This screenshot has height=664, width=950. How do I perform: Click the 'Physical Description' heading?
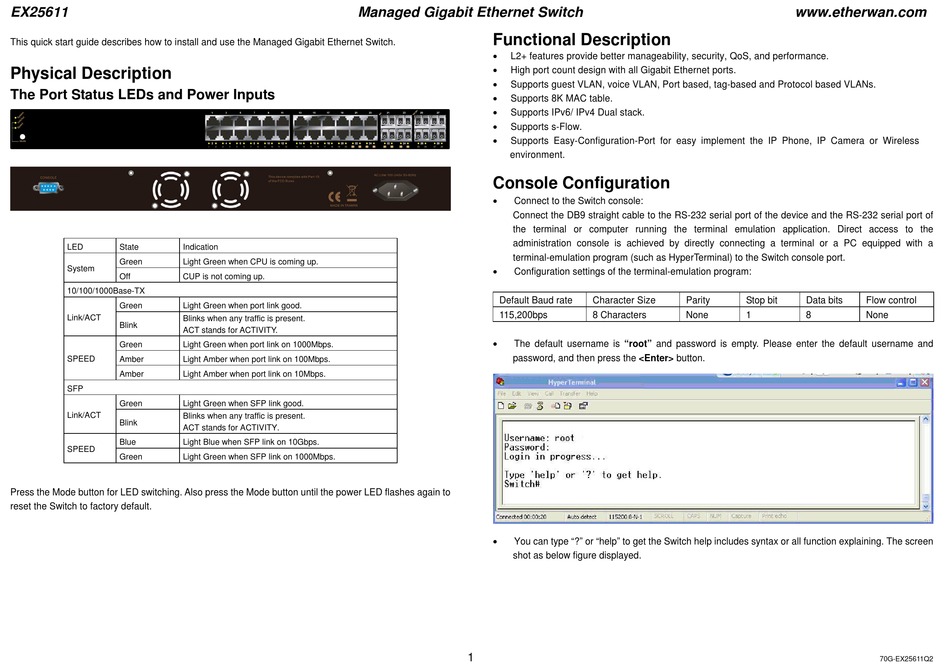91,73
